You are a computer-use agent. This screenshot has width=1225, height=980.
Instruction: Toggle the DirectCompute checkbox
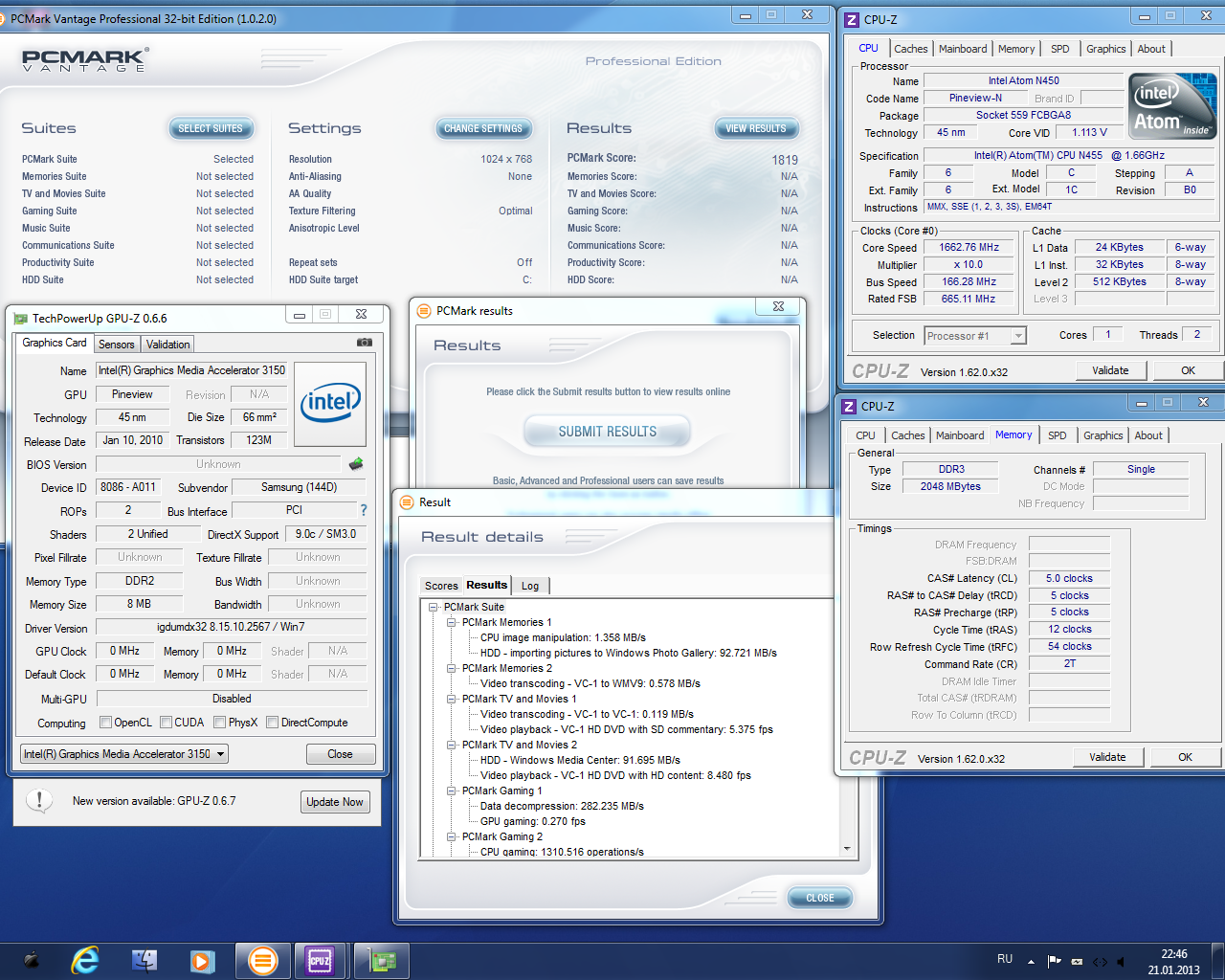273,723
